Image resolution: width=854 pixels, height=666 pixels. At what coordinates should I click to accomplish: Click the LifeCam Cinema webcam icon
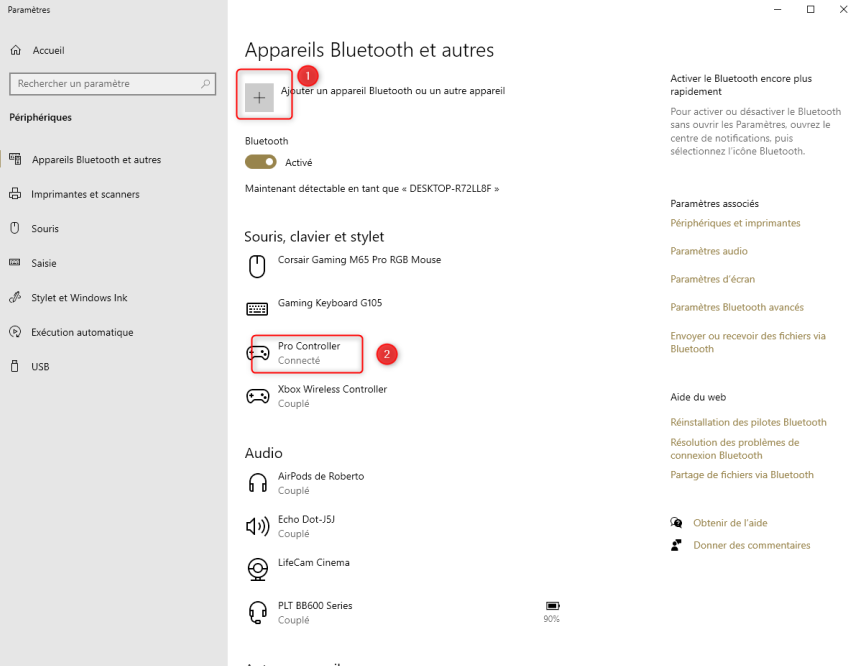[257, 569]
